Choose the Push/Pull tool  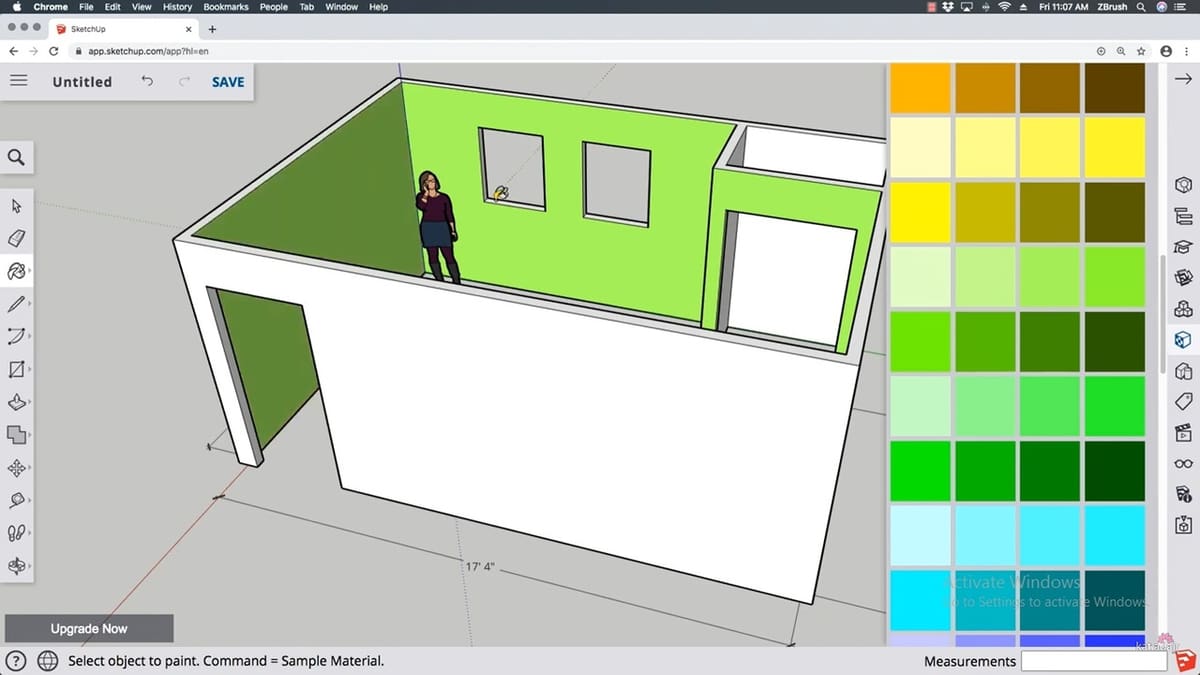click(x=15, y=403)
